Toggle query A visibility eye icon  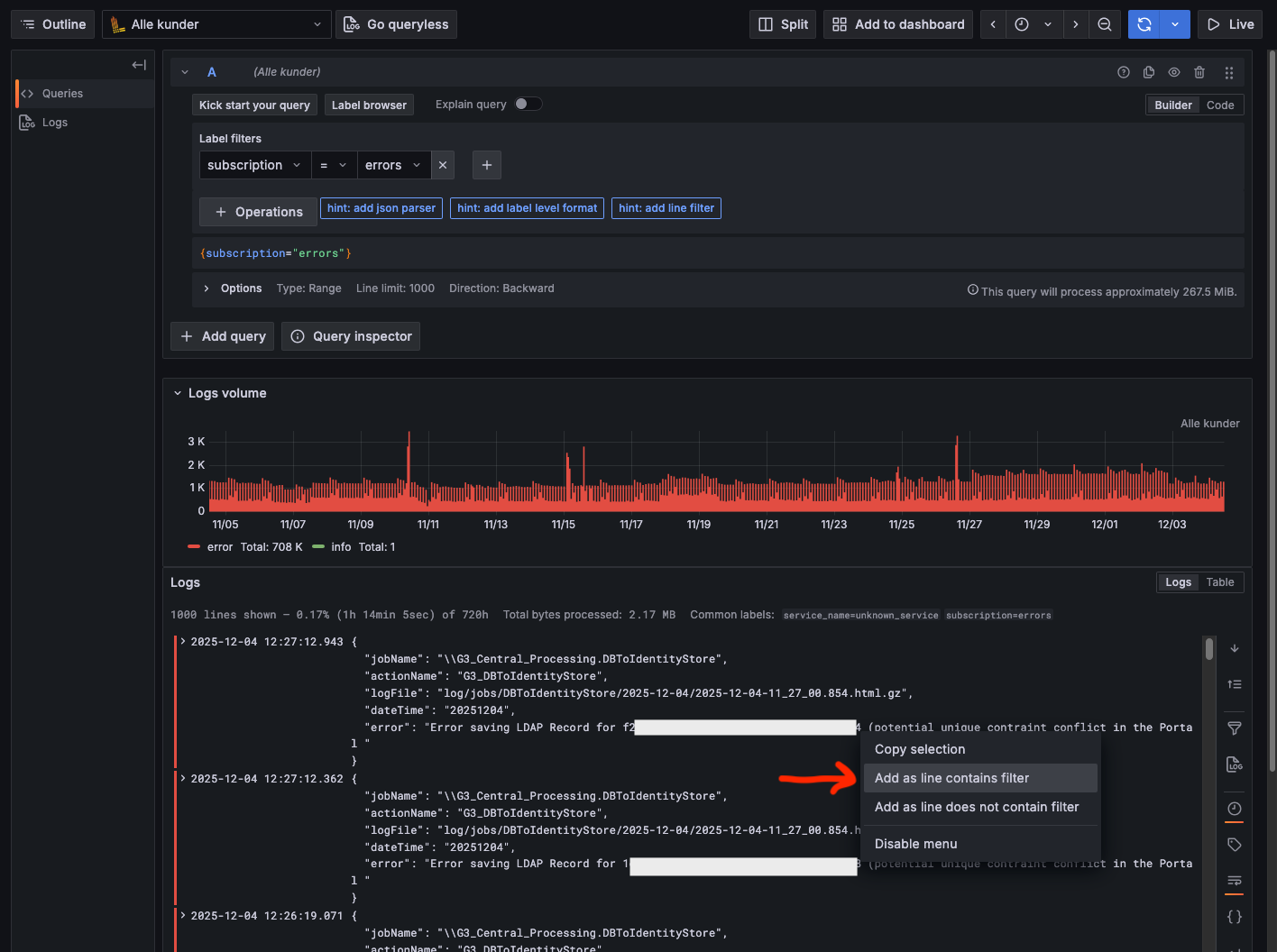(x=1173, y=72)
